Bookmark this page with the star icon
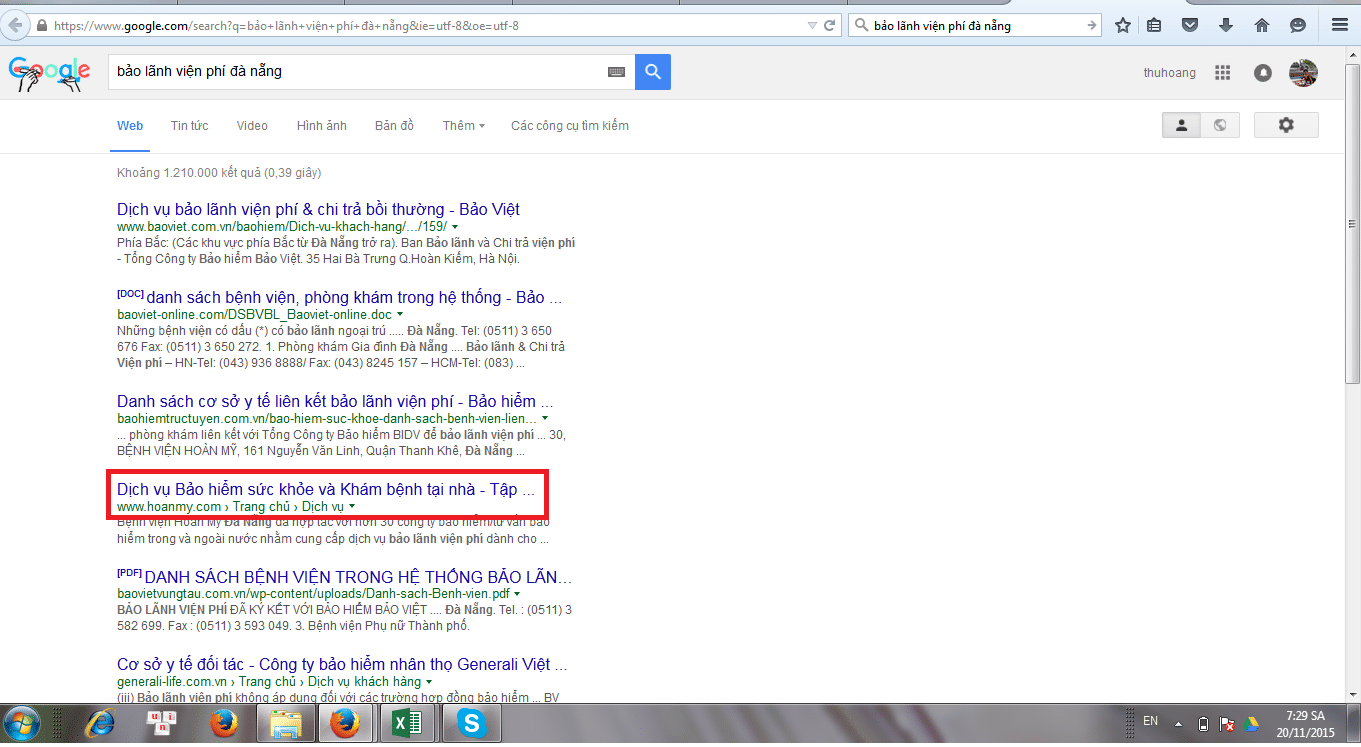The width and height of the screenshot is (1361, 747). [x=1123, y=25]
